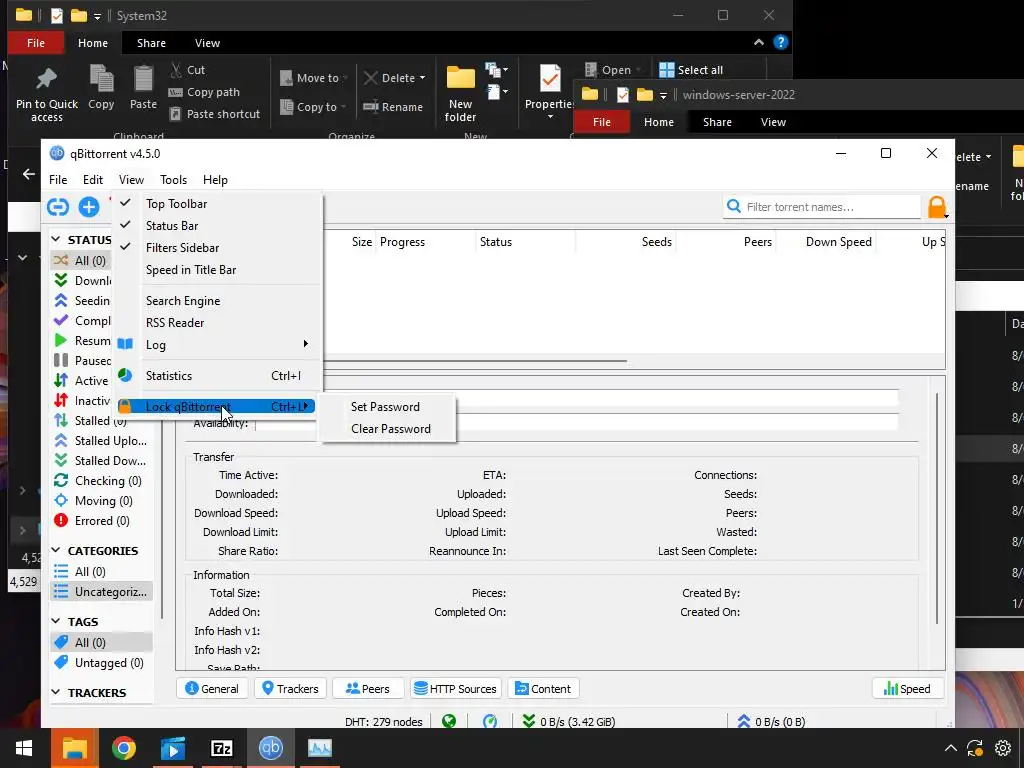1024x768 pixels.
Task: Open Statistics from View menu
Action: click(217, 376)
